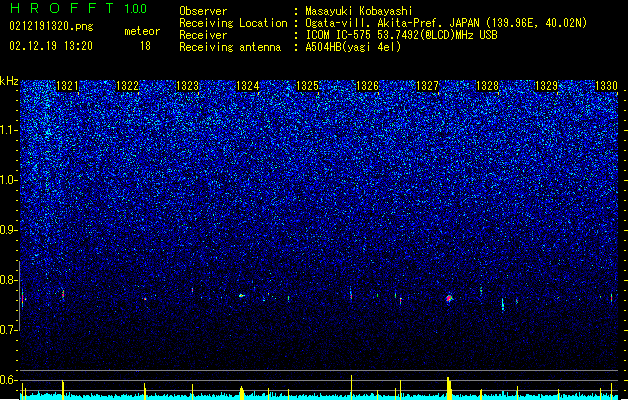Click the 0.6 kHz axis tick label
This screenshot has width=629, height=400.
tap(9, 380)
